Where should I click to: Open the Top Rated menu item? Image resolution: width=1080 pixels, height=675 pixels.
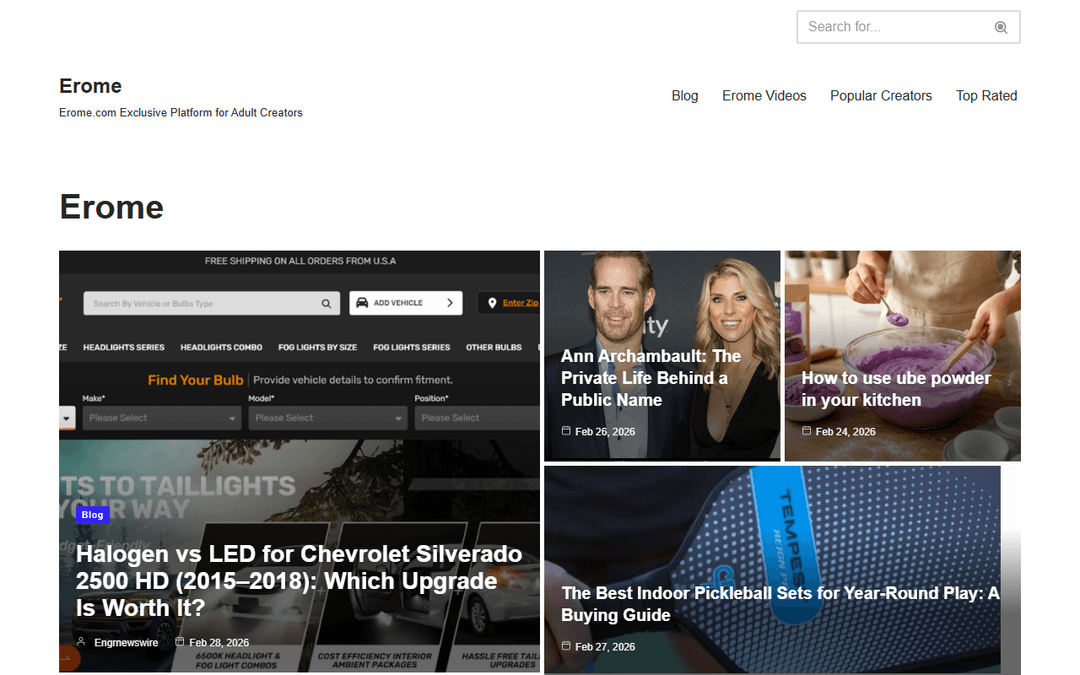986,96
